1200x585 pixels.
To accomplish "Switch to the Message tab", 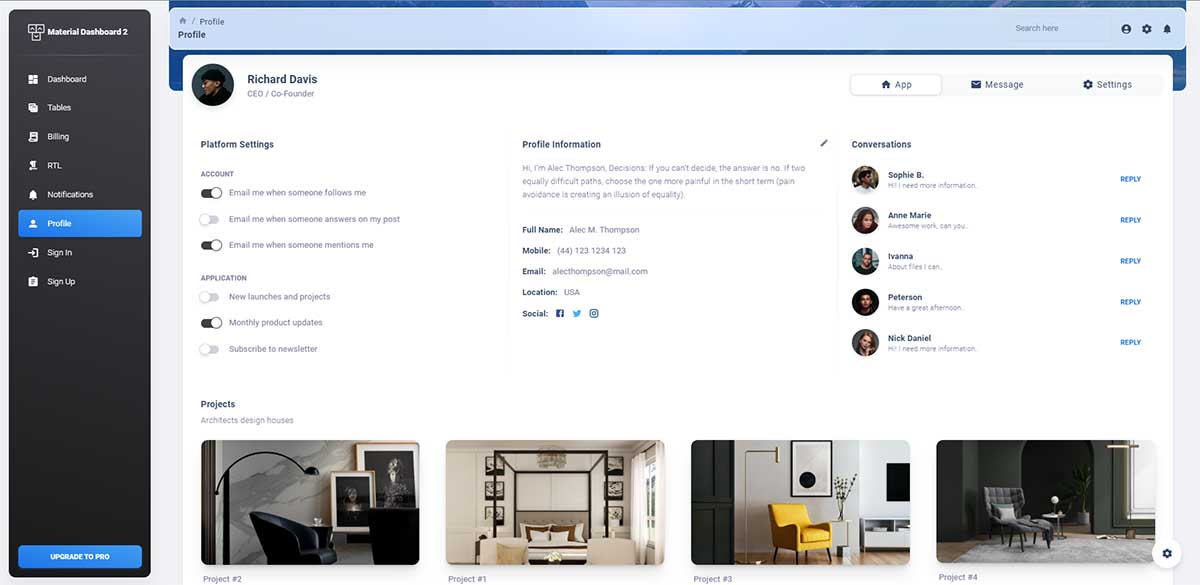I will tap(996, 84).
